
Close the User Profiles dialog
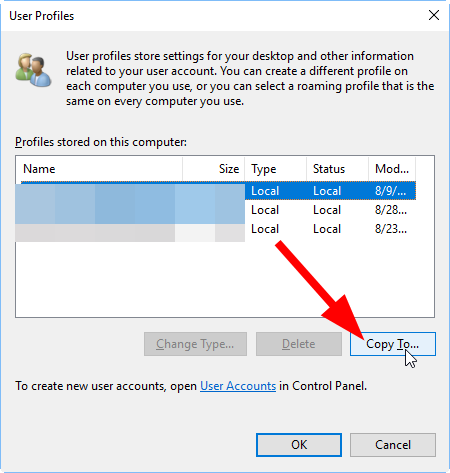pyautogui.click(x=434, y=15)
